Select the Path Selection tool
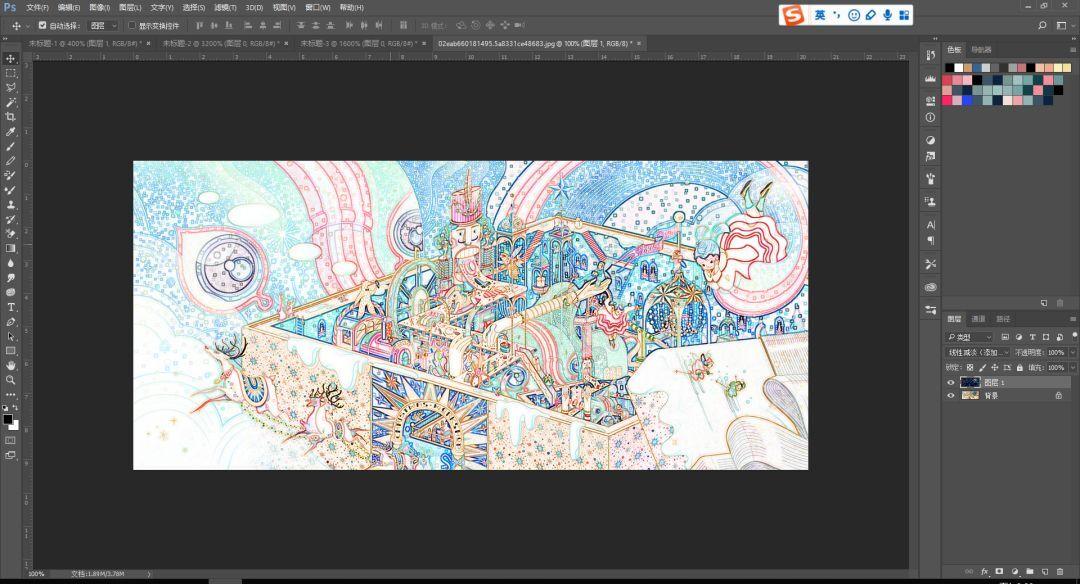 tap(10, 336)
